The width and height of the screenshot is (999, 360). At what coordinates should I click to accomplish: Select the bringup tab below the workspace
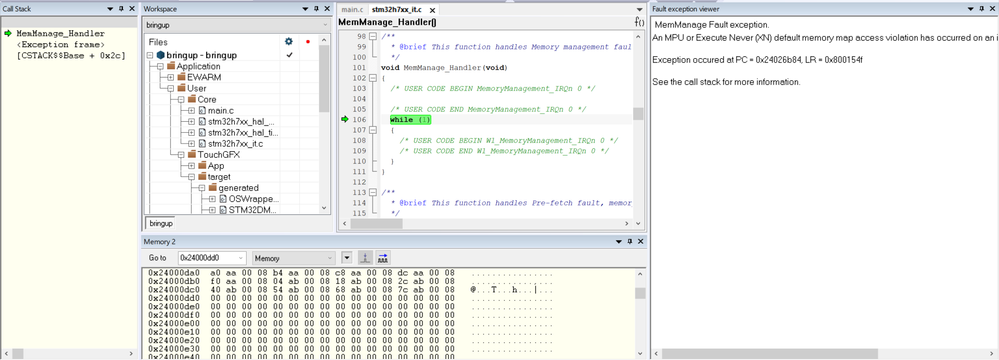coord(161,224)
